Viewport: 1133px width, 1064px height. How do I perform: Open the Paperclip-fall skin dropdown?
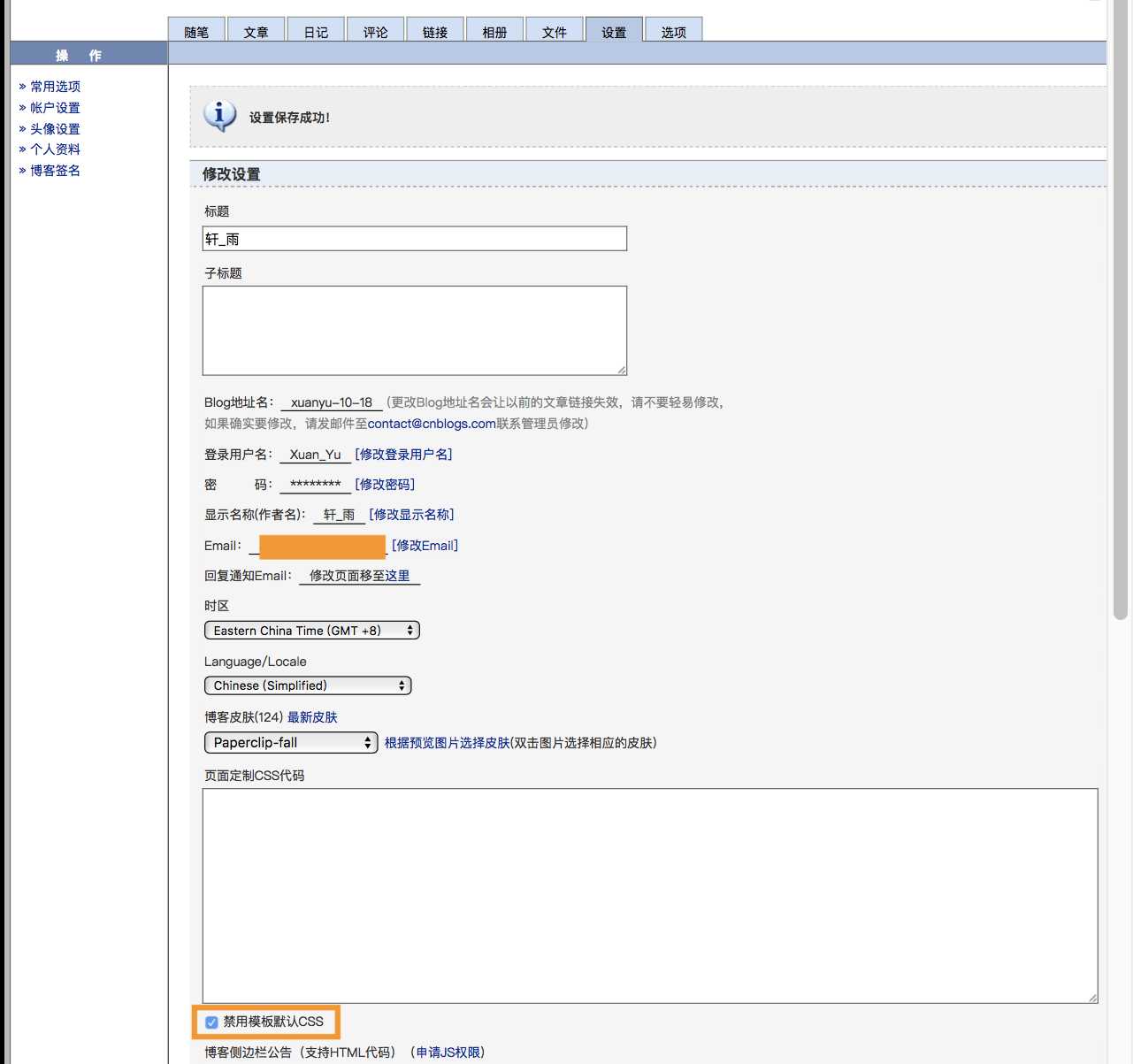coord(291,743)
